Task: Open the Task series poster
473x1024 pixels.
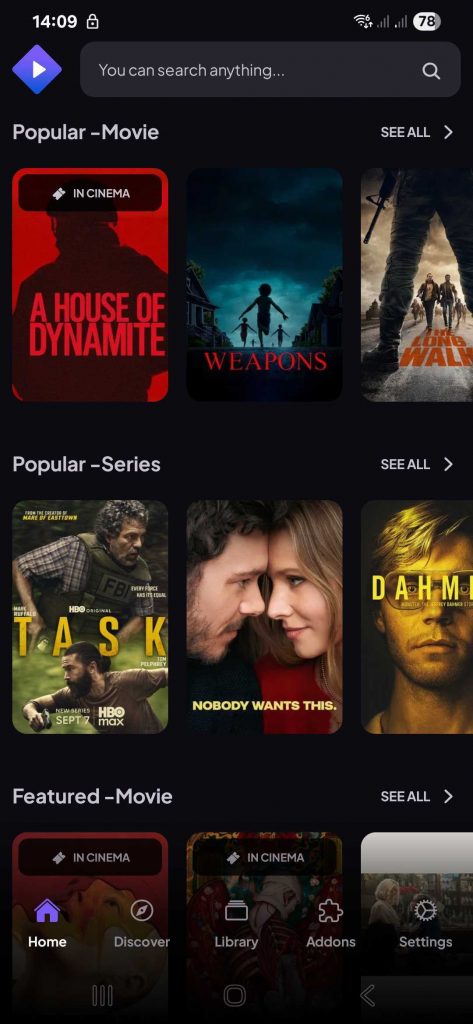Action: click(x=90, y=616)
